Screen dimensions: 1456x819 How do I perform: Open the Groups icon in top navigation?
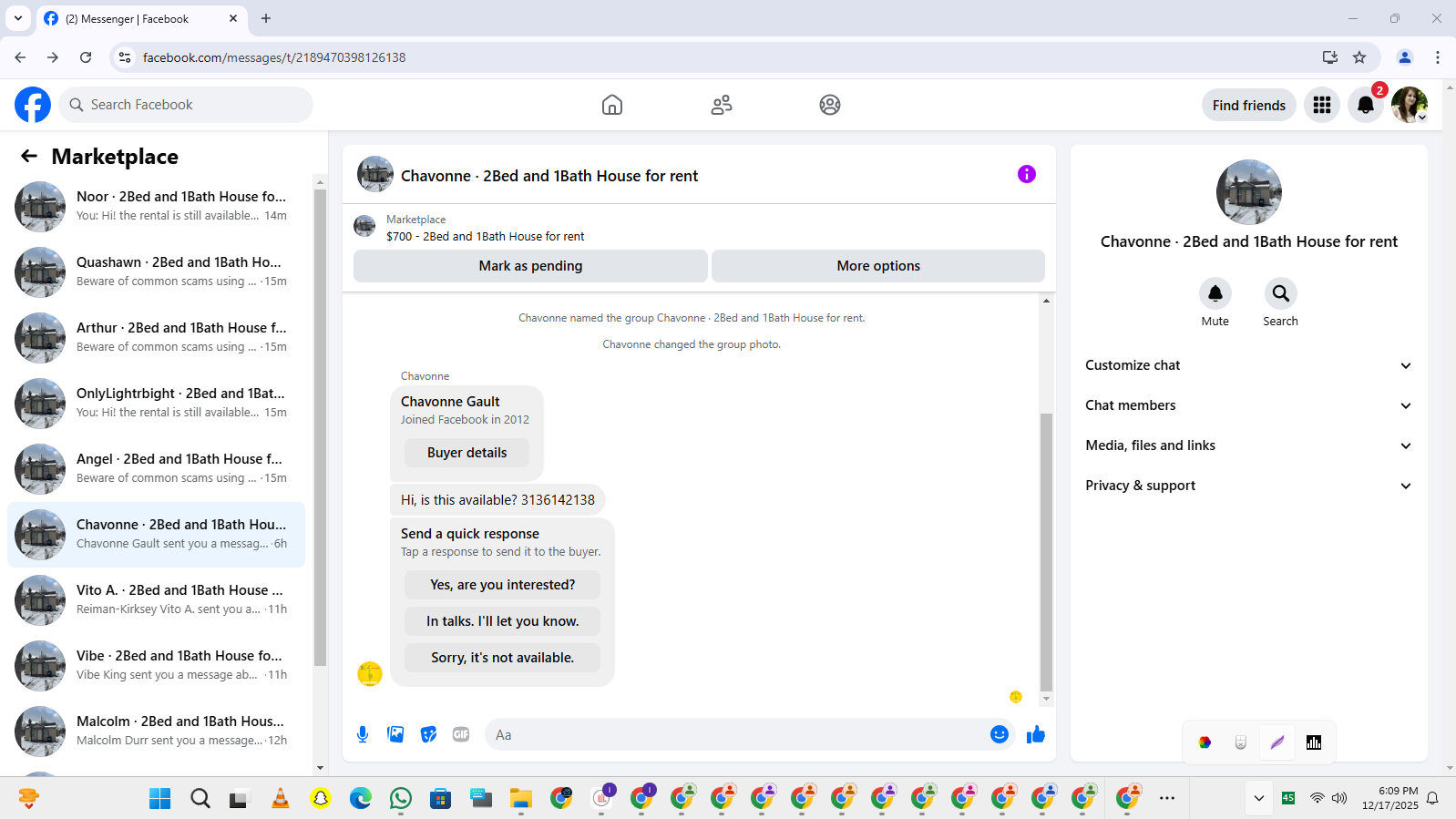[830, 105]
